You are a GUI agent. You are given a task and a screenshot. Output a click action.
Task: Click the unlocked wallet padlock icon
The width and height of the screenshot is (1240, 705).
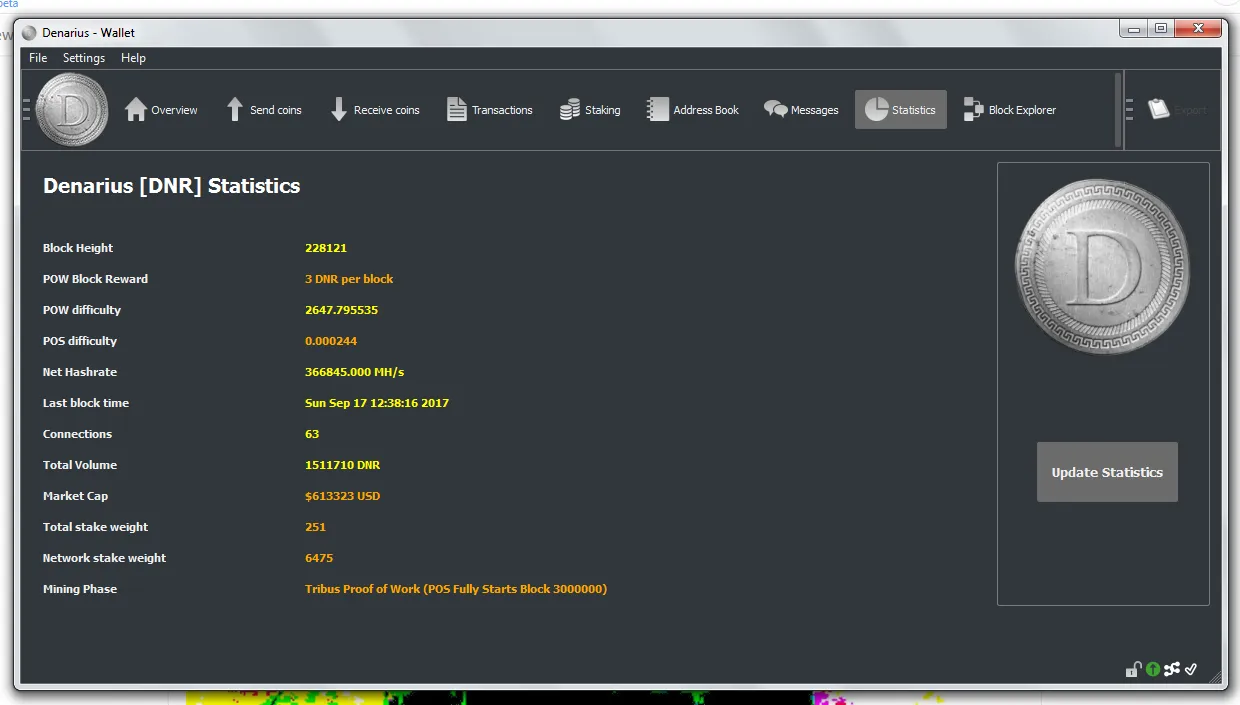(x=1133, y=669)
